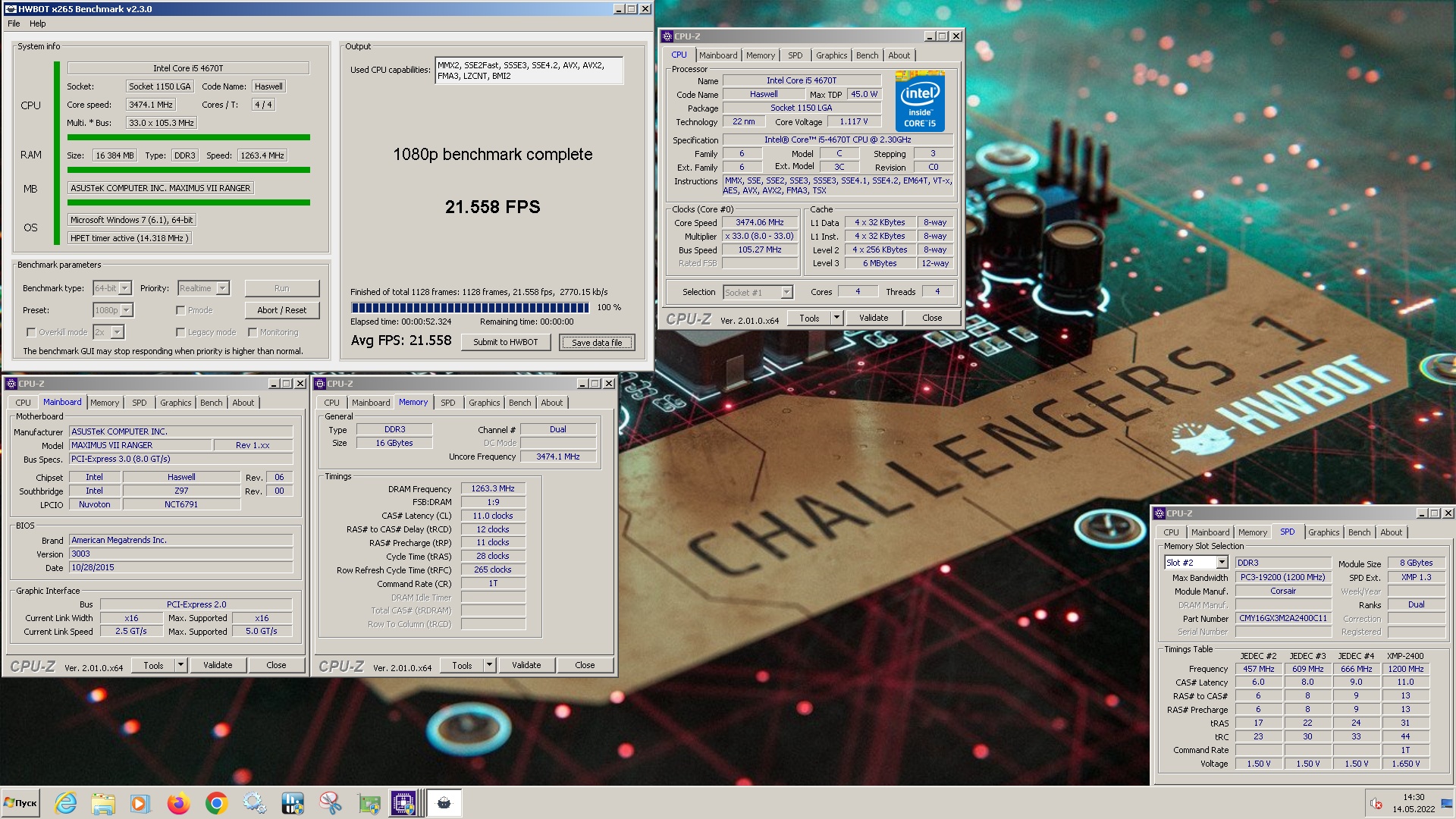Expand Tools arrow in CPU-Z motherboard window
1456x819 pixels.
coord(181,665)
